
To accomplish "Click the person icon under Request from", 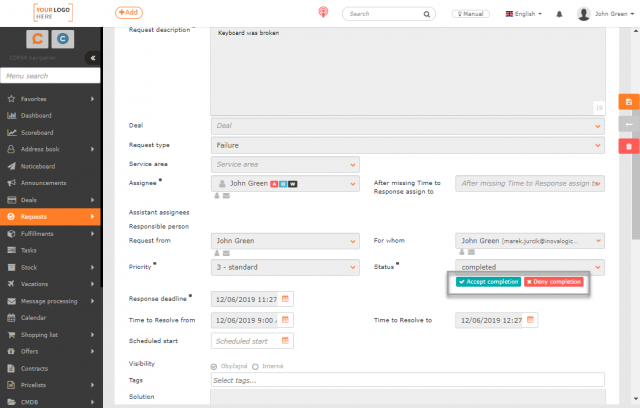I will (x=217, y=253).
